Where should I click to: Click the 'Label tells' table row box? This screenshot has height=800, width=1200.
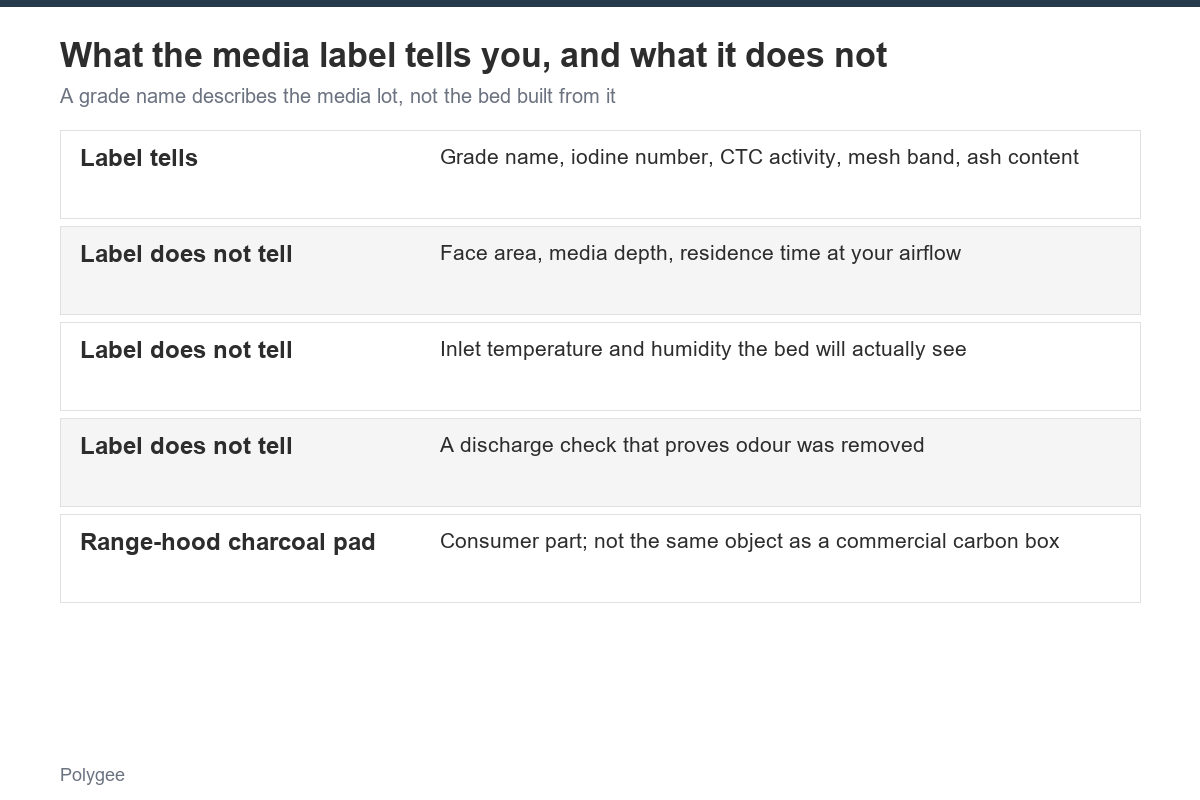600,174
